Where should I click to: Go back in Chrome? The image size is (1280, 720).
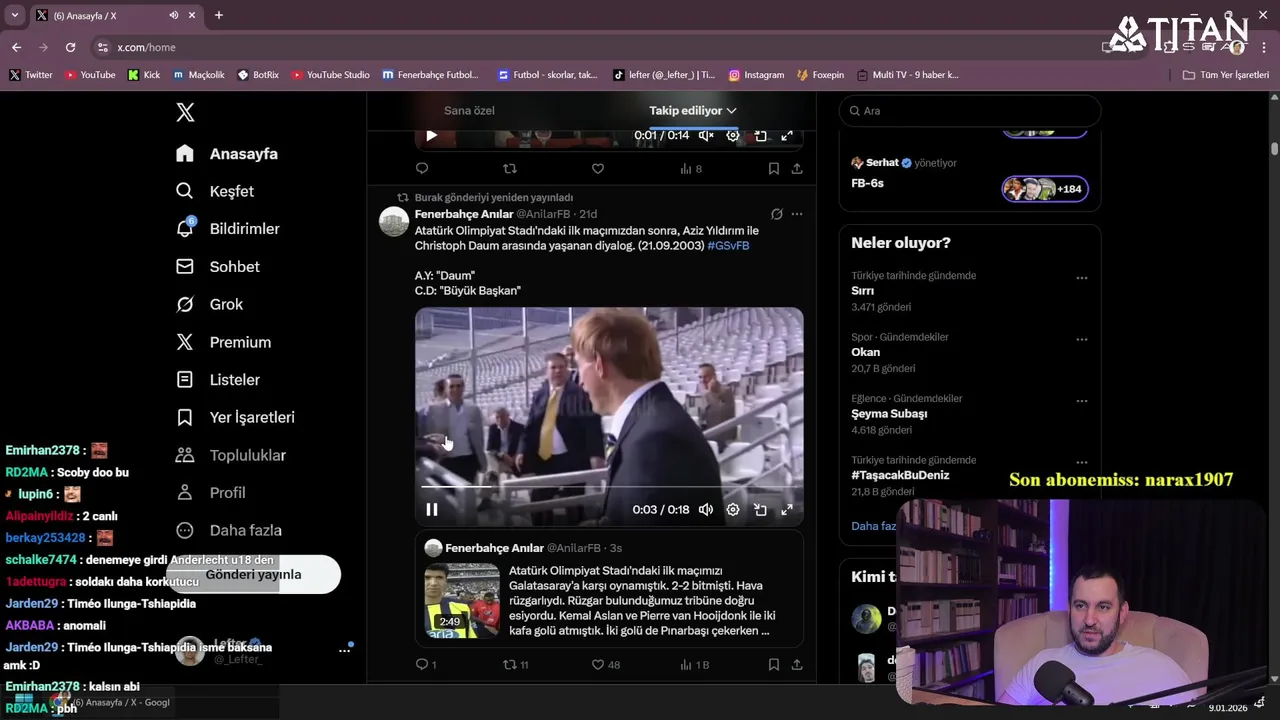(x=16, y=47)
